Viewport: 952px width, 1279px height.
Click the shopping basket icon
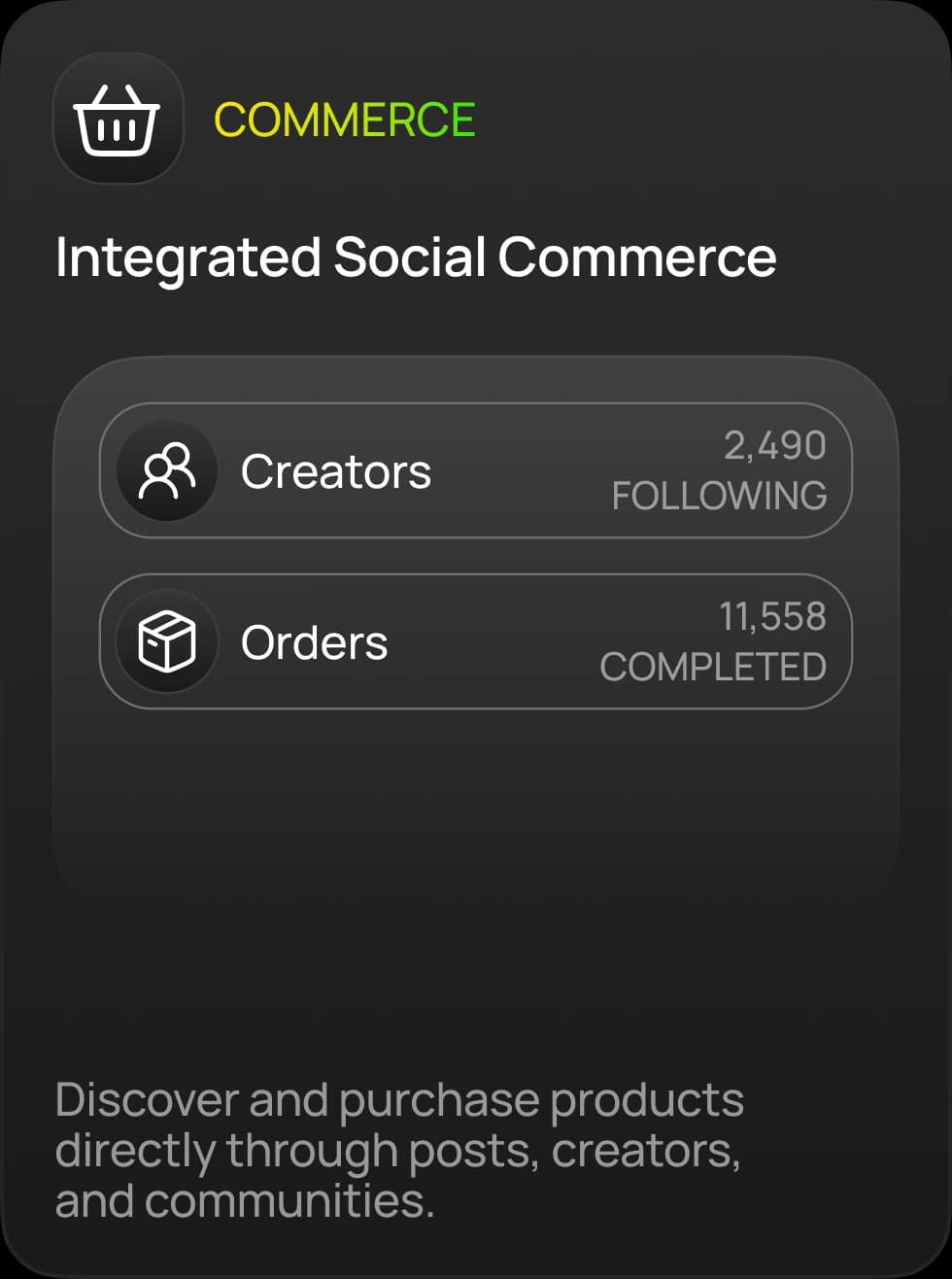[118, 119]
